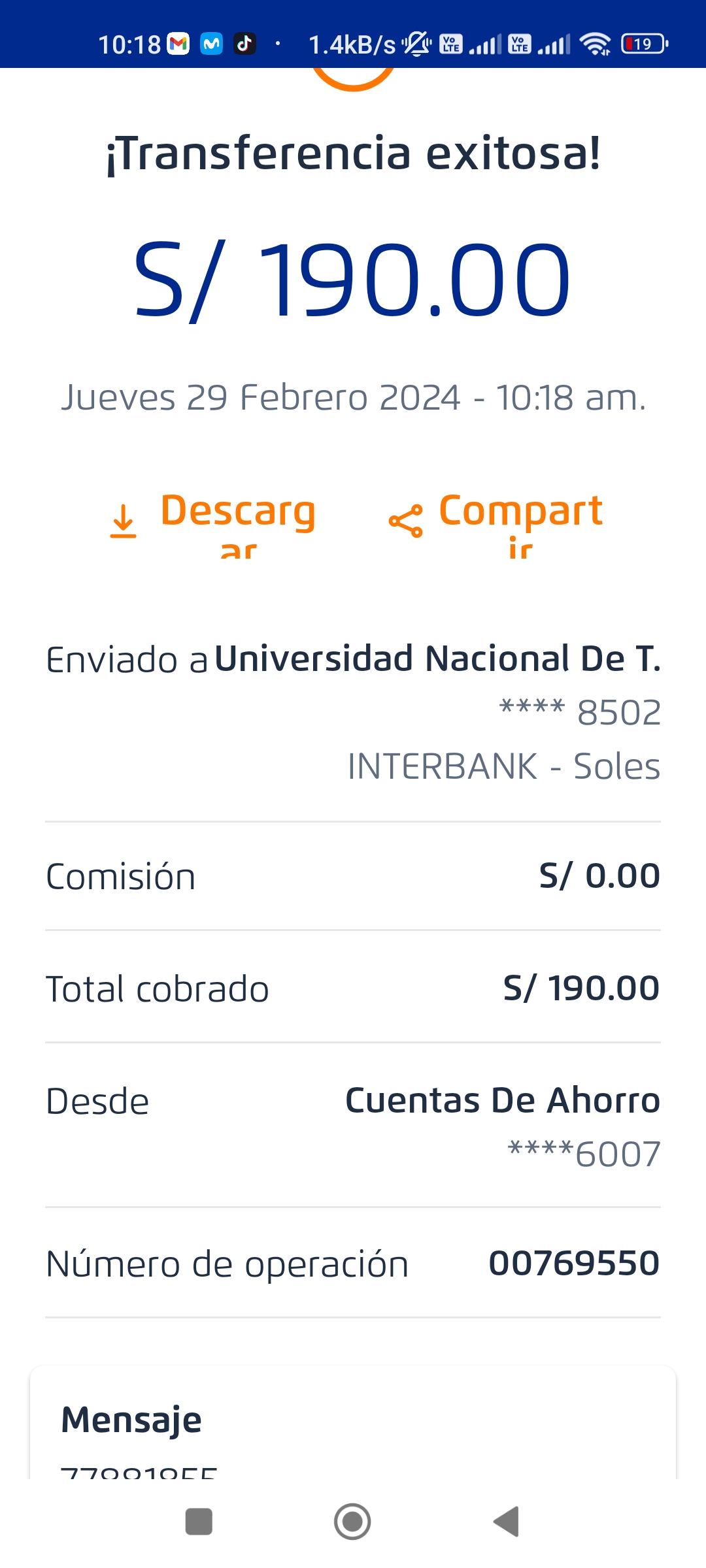Screen dimensions: 706x1568
Task: Tap the Total cobrado row
Action: click(x=353, y=988)
